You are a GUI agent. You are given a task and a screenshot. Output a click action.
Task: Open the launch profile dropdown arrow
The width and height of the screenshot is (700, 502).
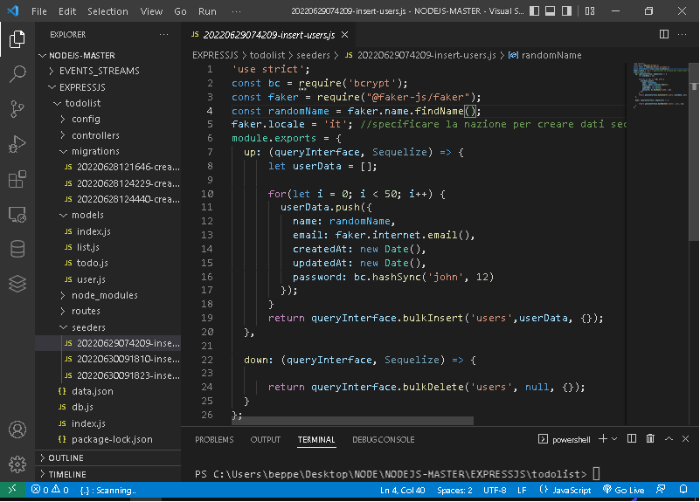pos(615,439)
